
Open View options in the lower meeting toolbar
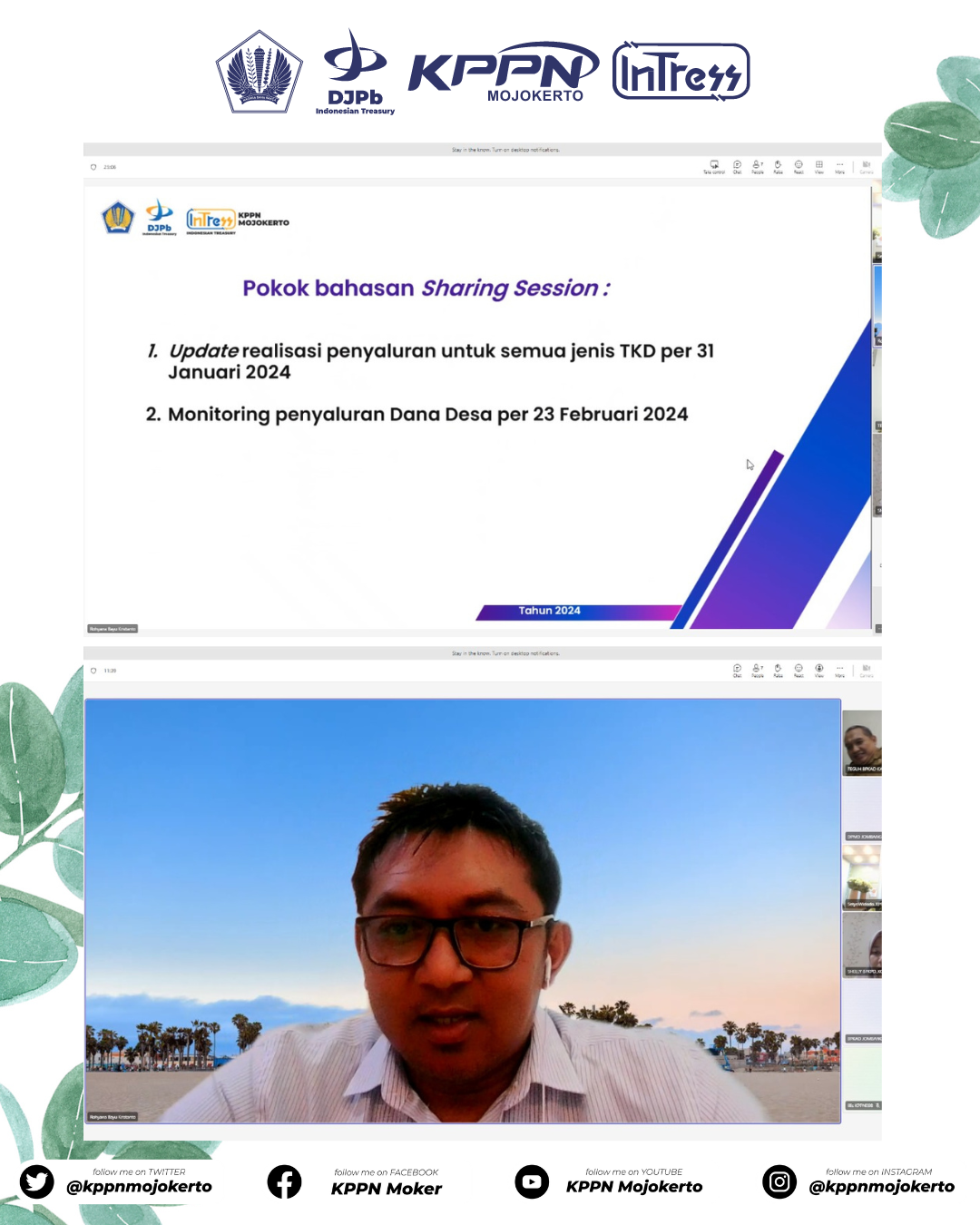819,670
